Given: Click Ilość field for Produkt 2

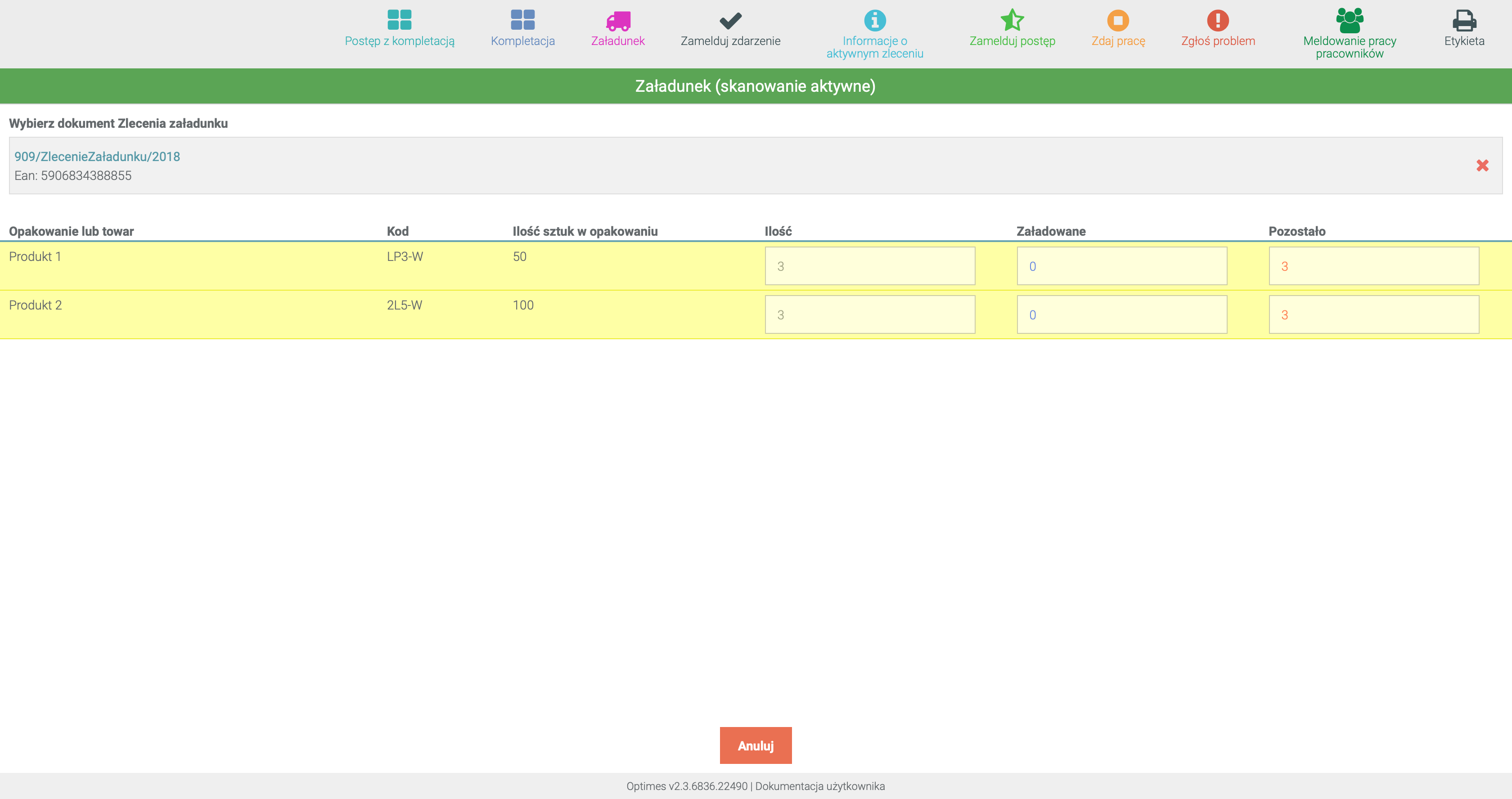Looking at the screenshot, I should pyautogui.click(x=870, y=314).
